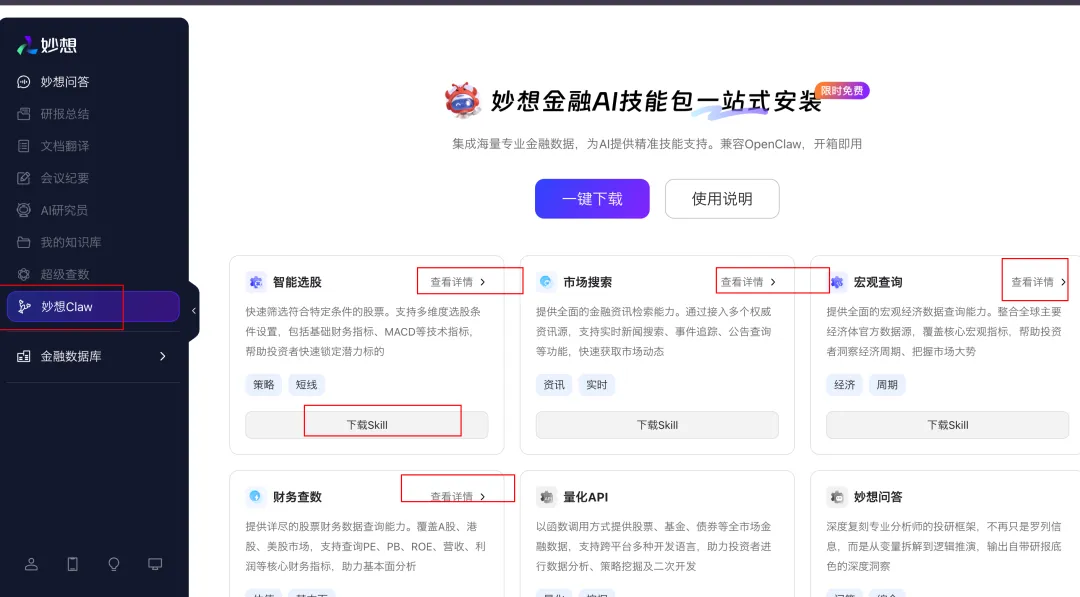Click the 超级查数 sidebar icon
The image size is (1080, 597).
pos(23,274)
